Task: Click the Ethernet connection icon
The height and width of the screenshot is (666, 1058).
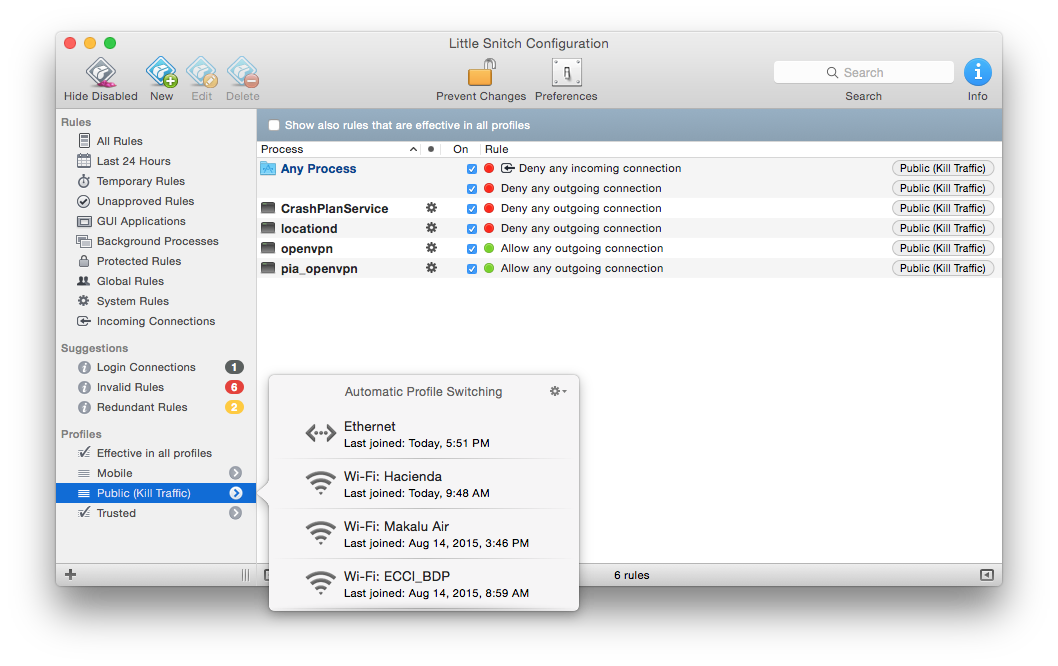Action: click(x=321, y=433)
